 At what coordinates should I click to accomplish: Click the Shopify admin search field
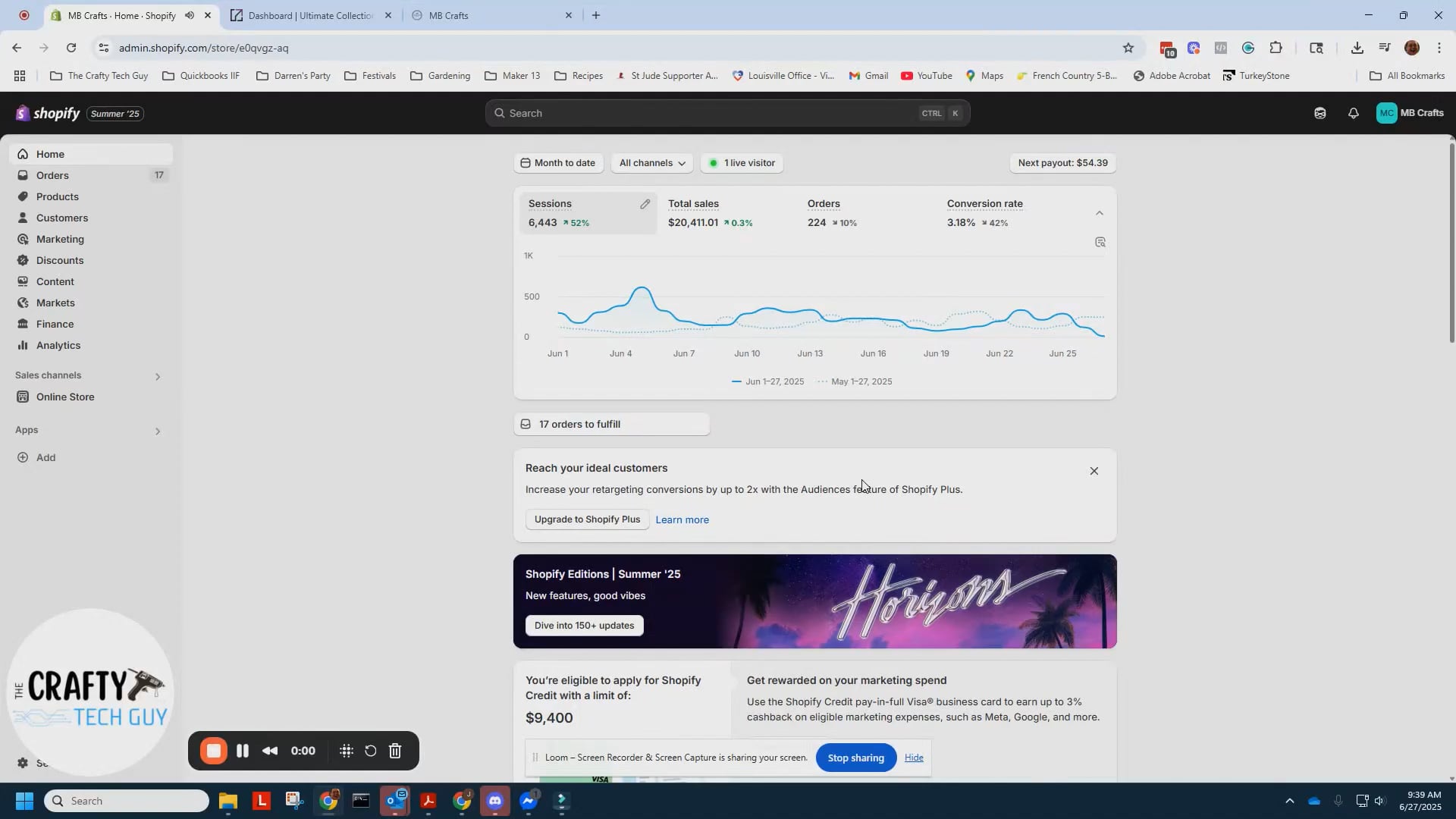[x=713, y=113]
